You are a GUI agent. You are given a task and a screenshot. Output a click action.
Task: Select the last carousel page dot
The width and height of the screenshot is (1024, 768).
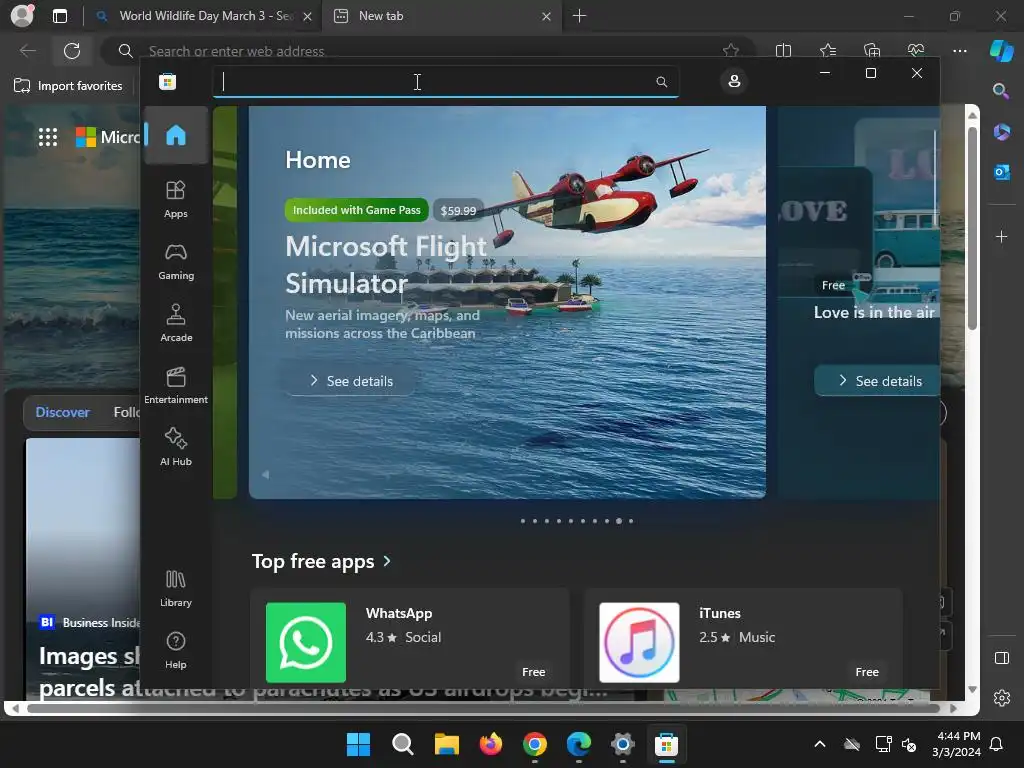tap(631, 521)
